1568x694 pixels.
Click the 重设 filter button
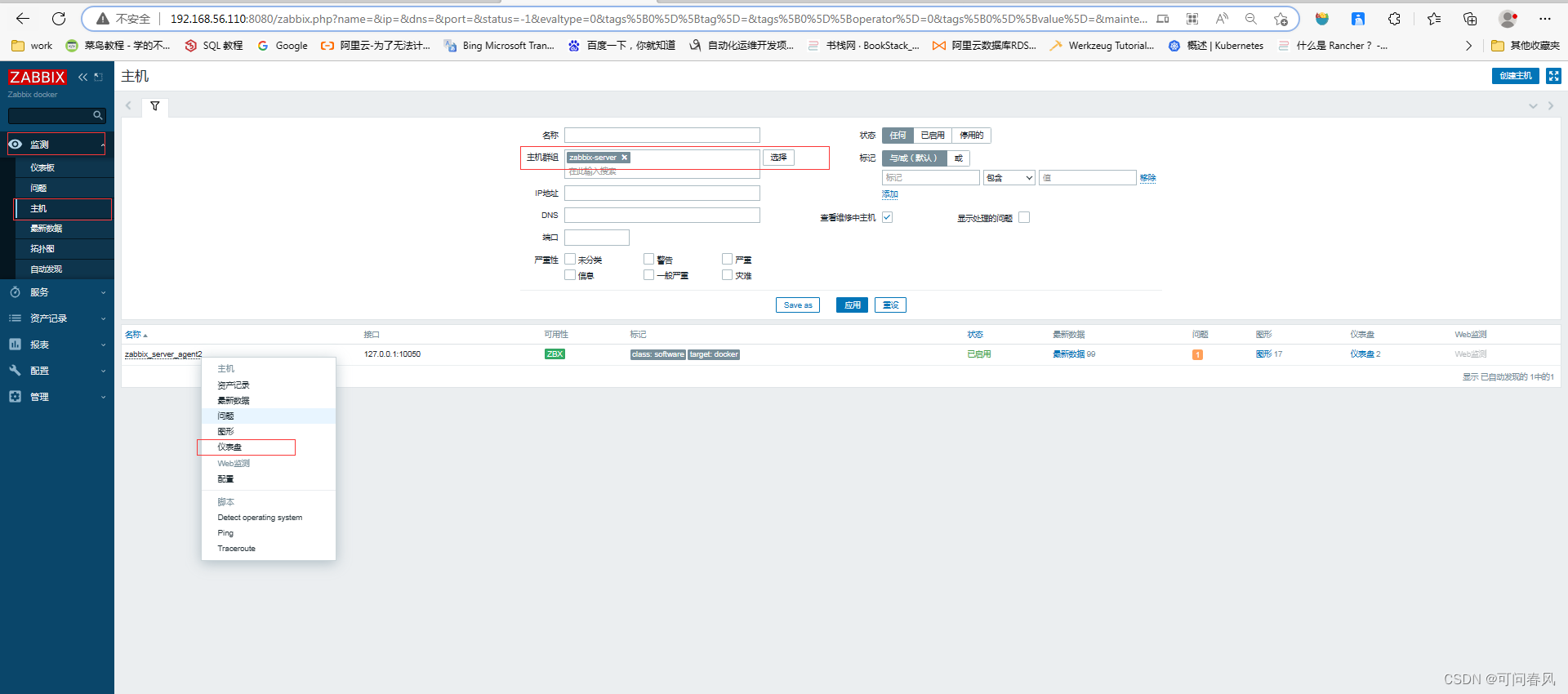890,305
